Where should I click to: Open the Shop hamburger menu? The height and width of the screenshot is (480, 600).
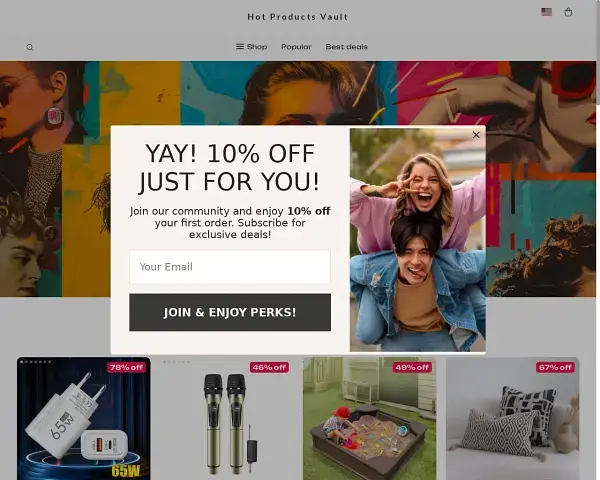[251, 47]
